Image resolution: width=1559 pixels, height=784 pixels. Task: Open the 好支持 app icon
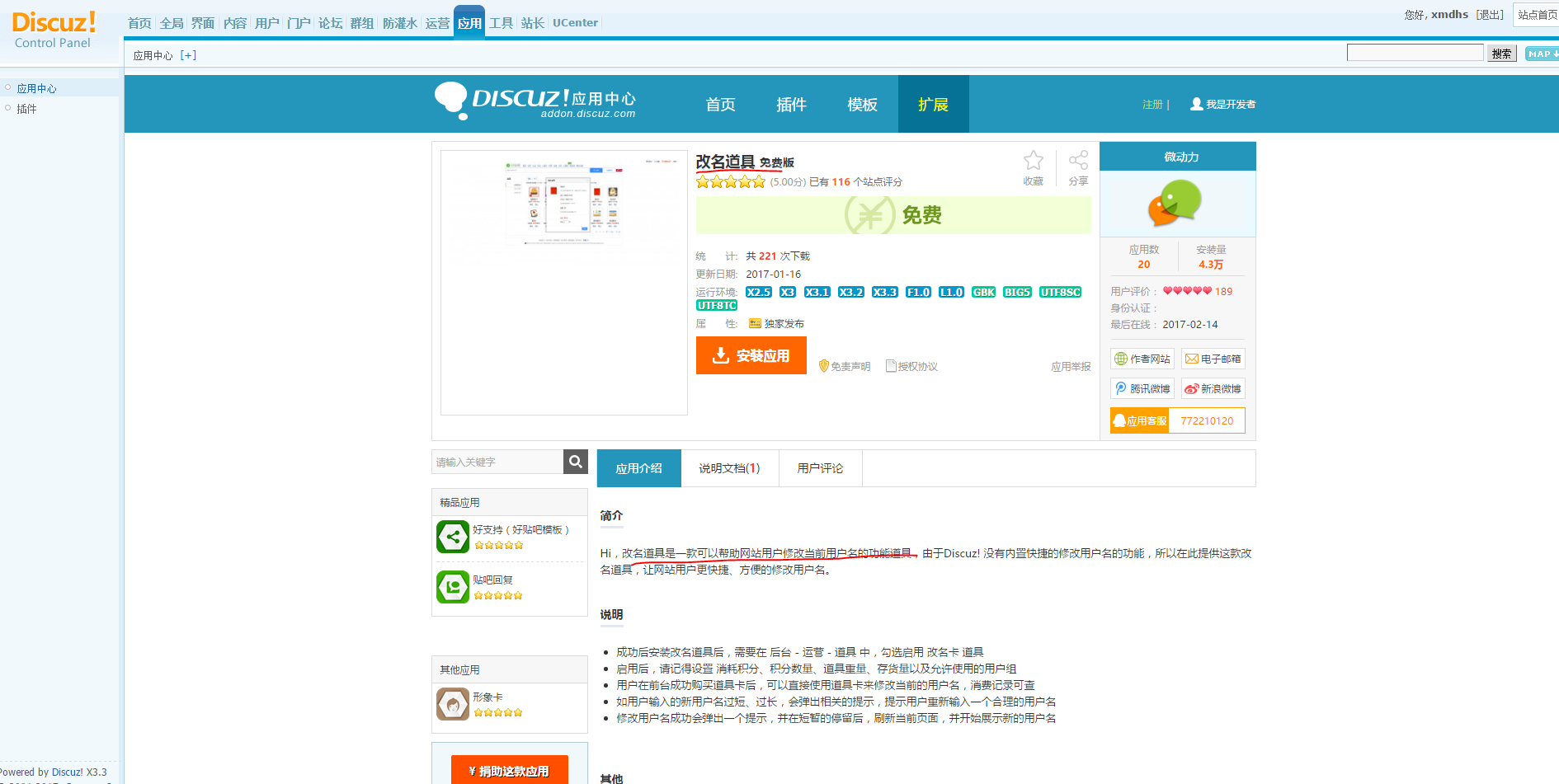tap(453, 538)
